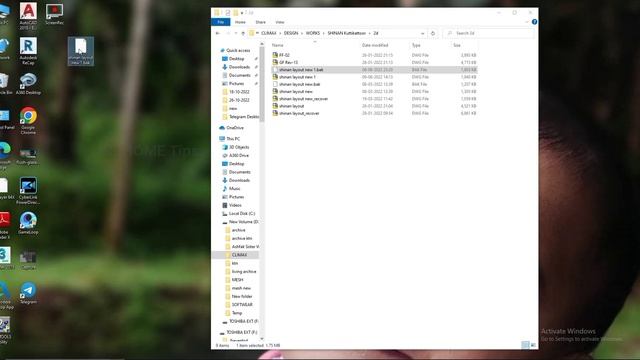This screenshot has width=640, height=360.
Task: Click the navigation pane scroll down arrow
Action: point(262,339)
